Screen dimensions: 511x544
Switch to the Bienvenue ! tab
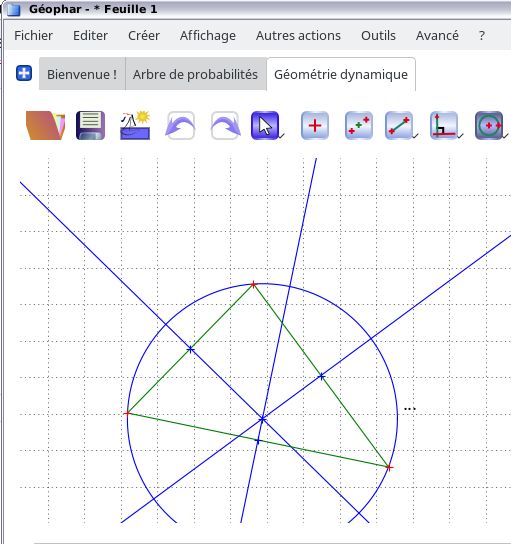(x=82, y=74)
